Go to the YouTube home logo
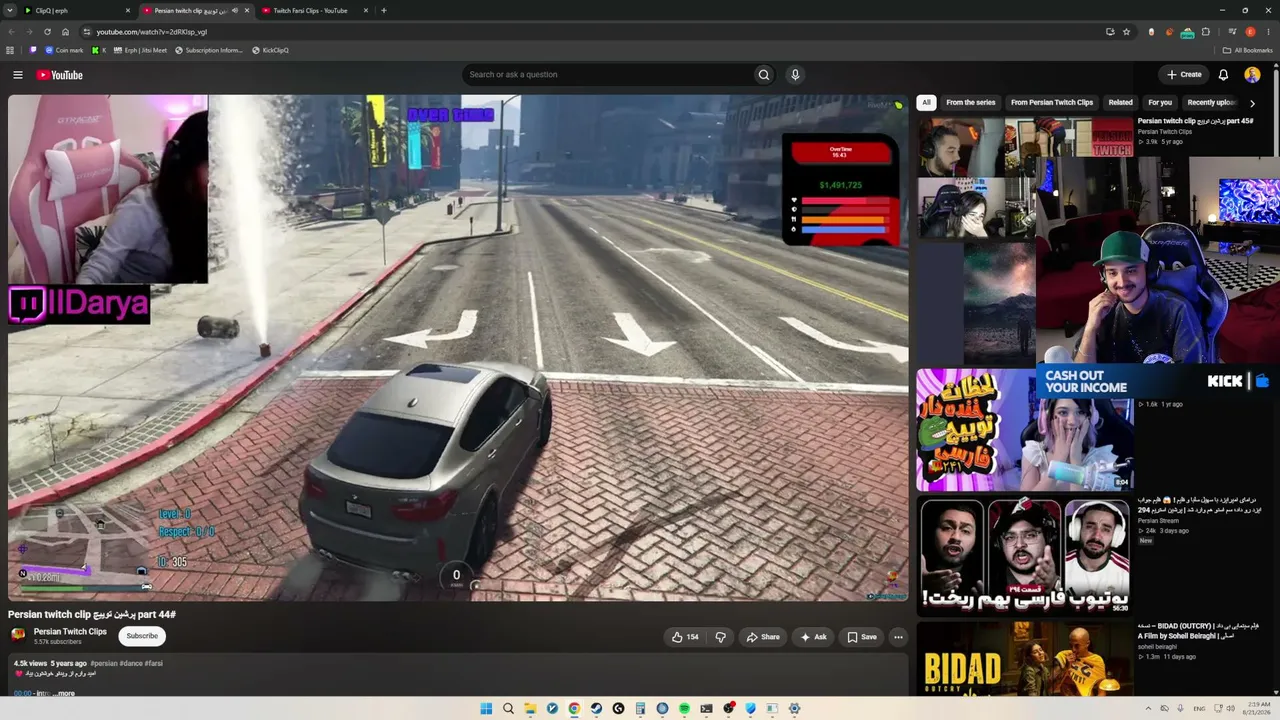 (x=59, y=75)
